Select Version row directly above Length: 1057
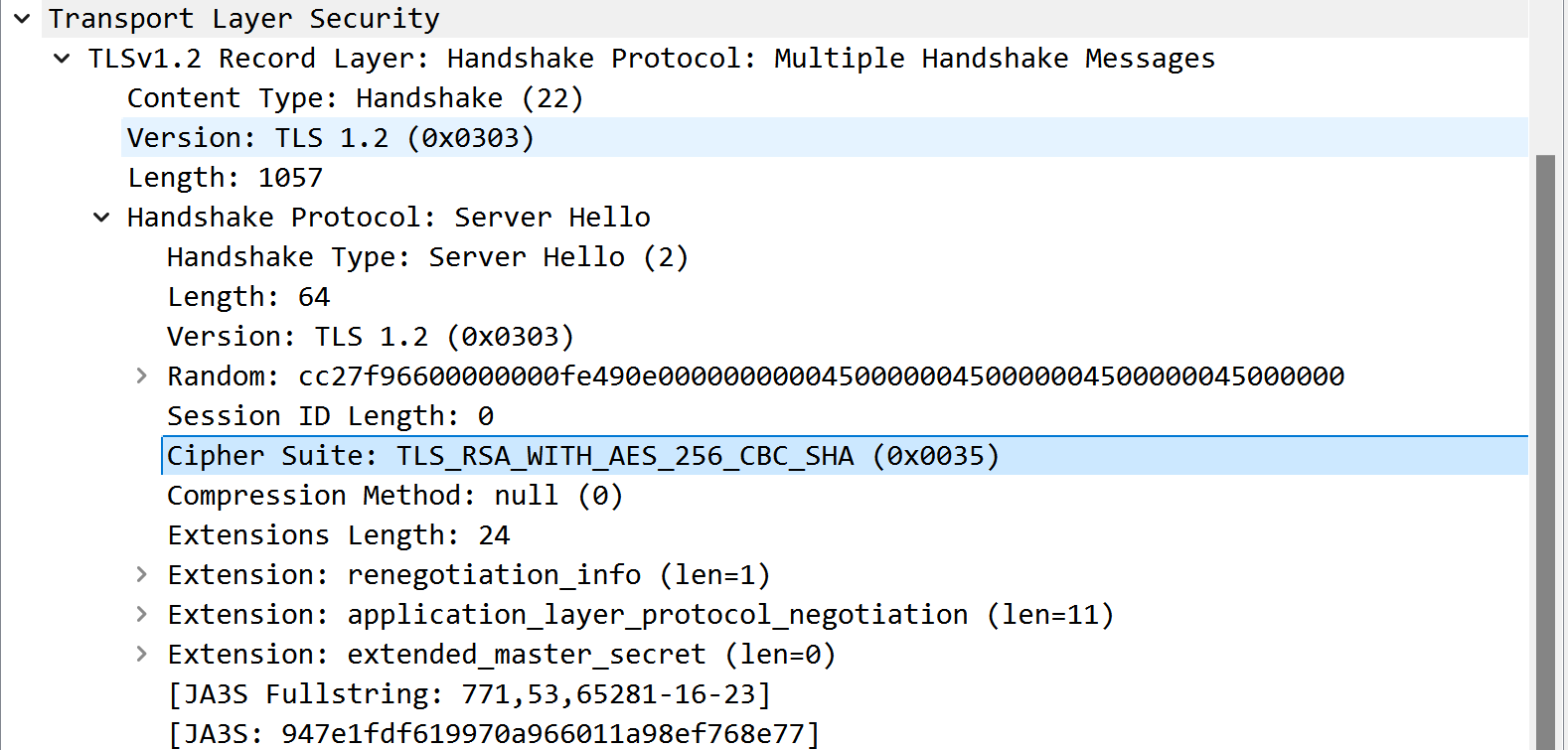The image size is (1568, 750). click(x=330, y=138)
